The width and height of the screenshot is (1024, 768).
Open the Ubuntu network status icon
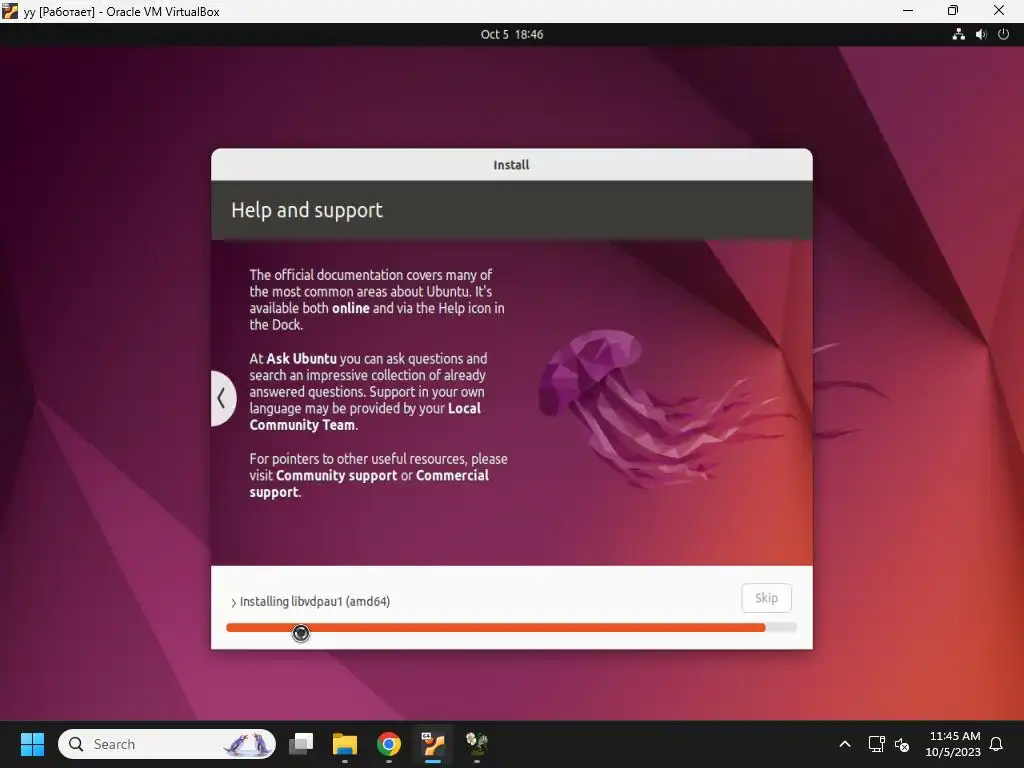click(x=958, y=35)
